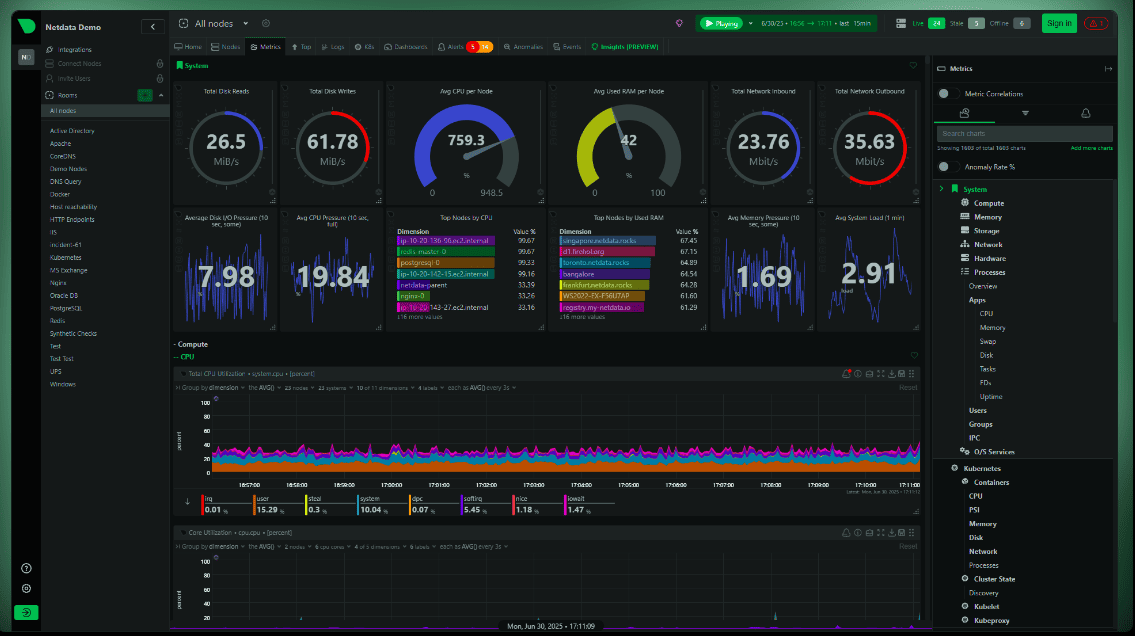Toggle the Stale nodes count badge

976,23
